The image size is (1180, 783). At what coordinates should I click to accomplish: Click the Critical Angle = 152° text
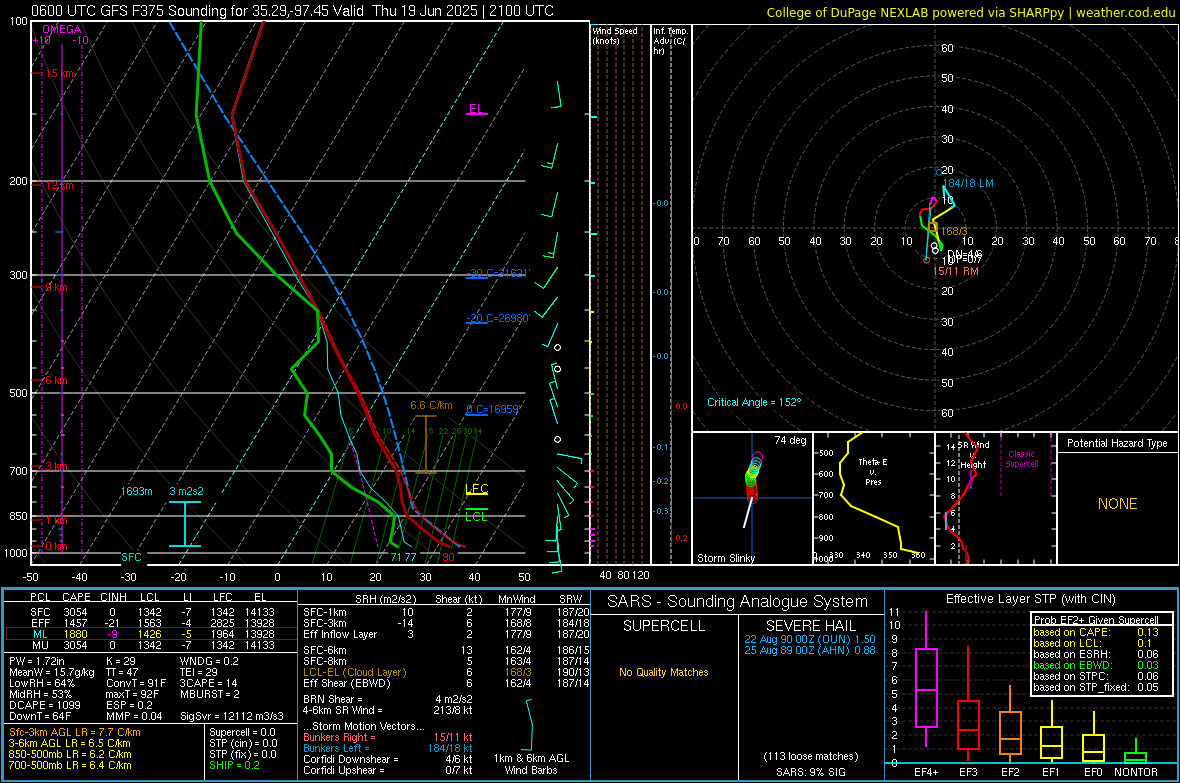(x=754, y=402)
